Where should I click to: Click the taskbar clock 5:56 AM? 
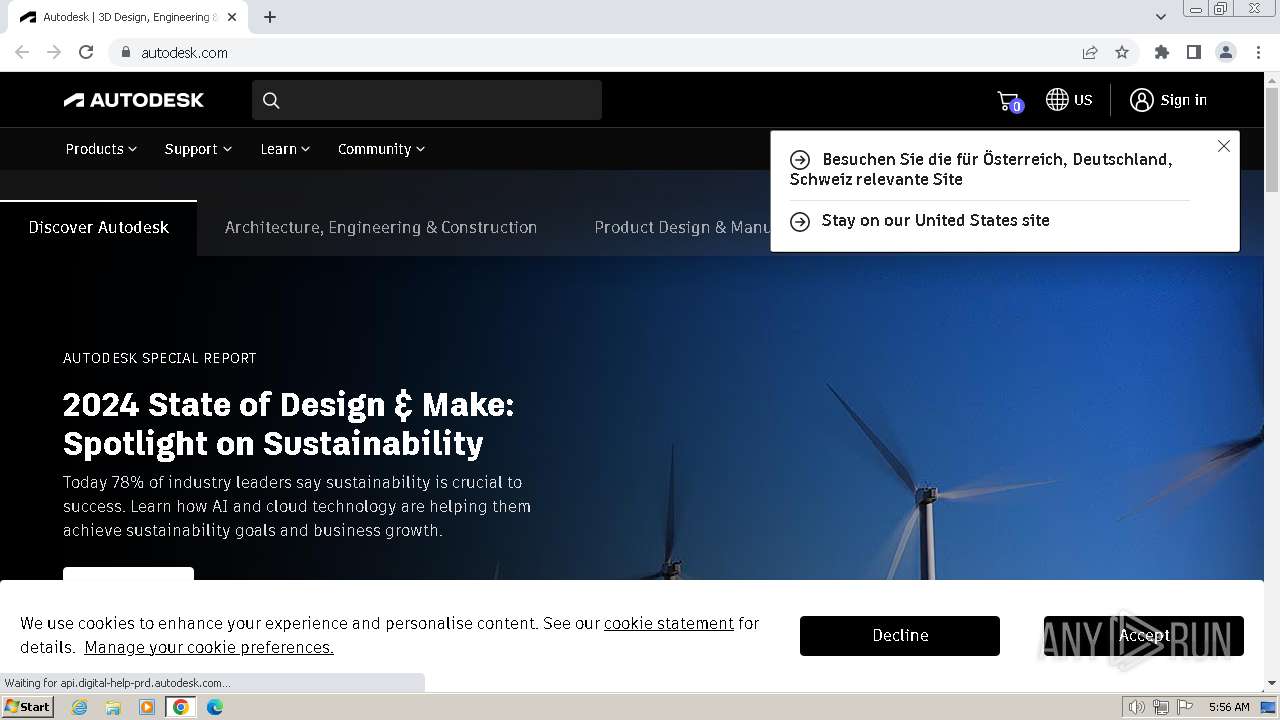click(x=1229, y=707)
